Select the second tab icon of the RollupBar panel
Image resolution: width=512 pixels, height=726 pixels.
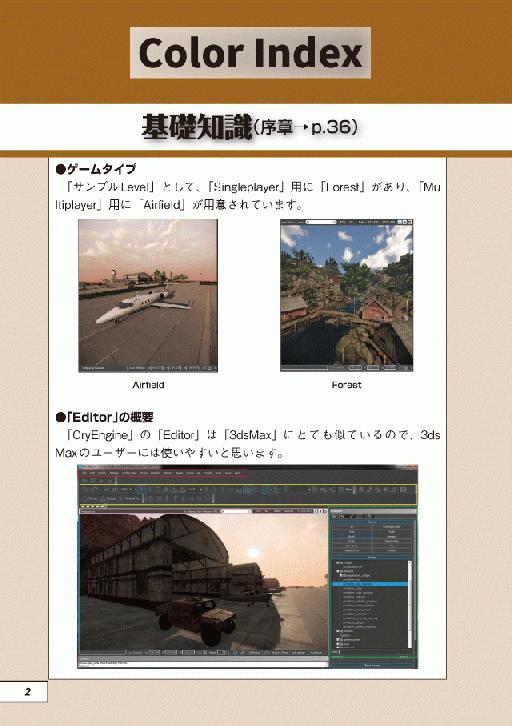click(342, 516)
